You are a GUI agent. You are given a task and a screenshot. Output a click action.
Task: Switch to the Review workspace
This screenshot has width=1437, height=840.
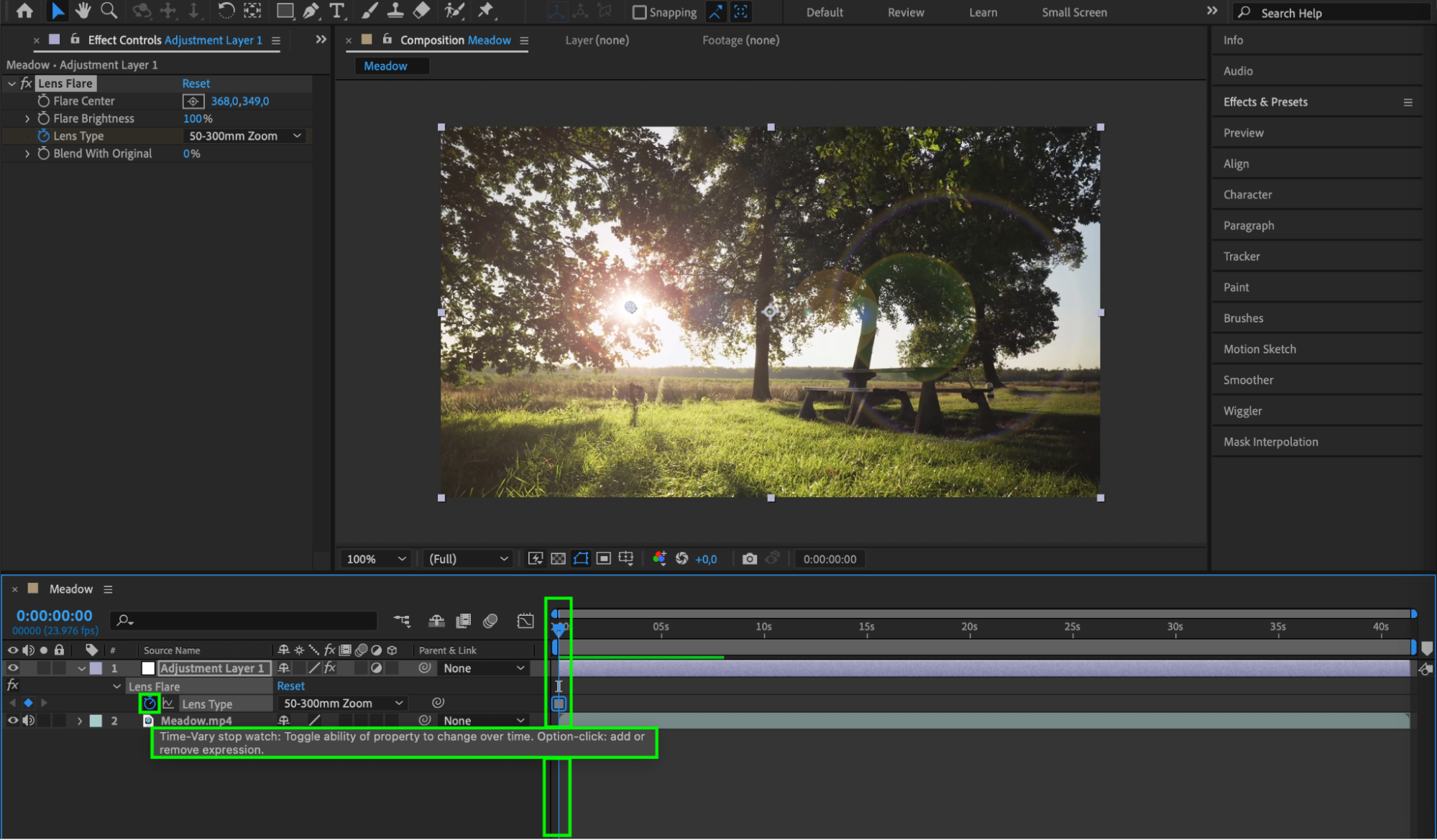pyautogui.click(x=905, y=12)
